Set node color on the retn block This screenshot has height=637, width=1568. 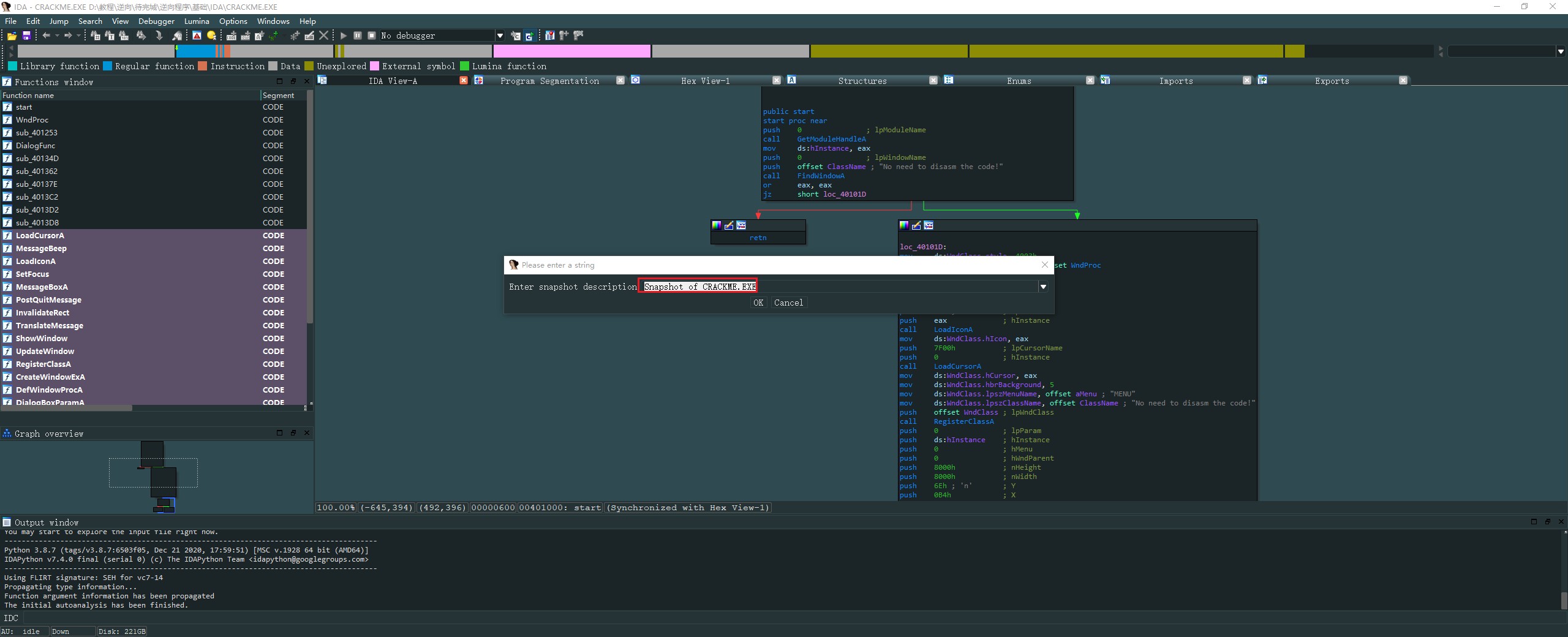717,225
